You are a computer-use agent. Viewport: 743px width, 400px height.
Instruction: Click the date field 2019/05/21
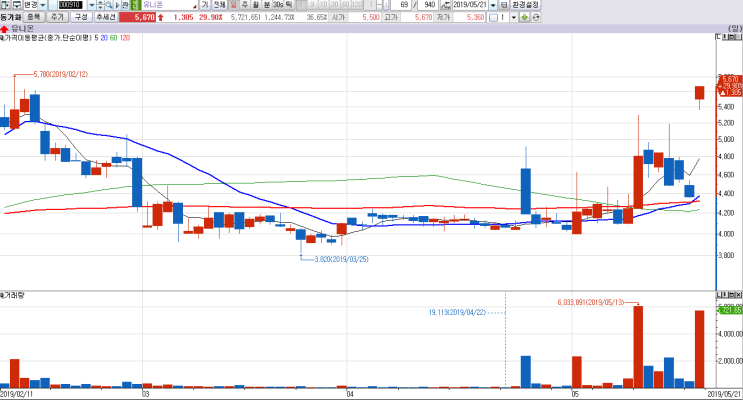coord(470,5)
